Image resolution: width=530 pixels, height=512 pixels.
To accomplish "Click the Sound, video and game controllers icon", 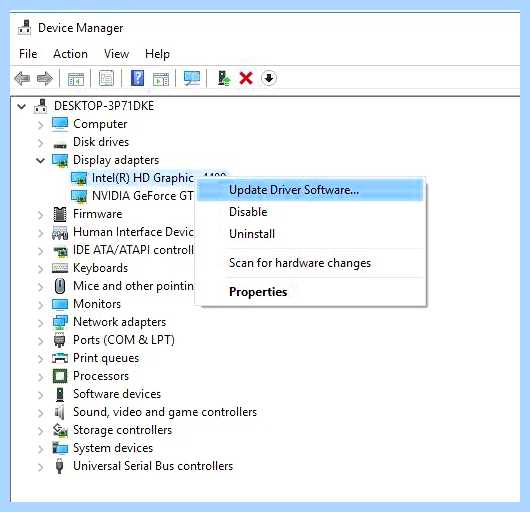I will 59,412.
